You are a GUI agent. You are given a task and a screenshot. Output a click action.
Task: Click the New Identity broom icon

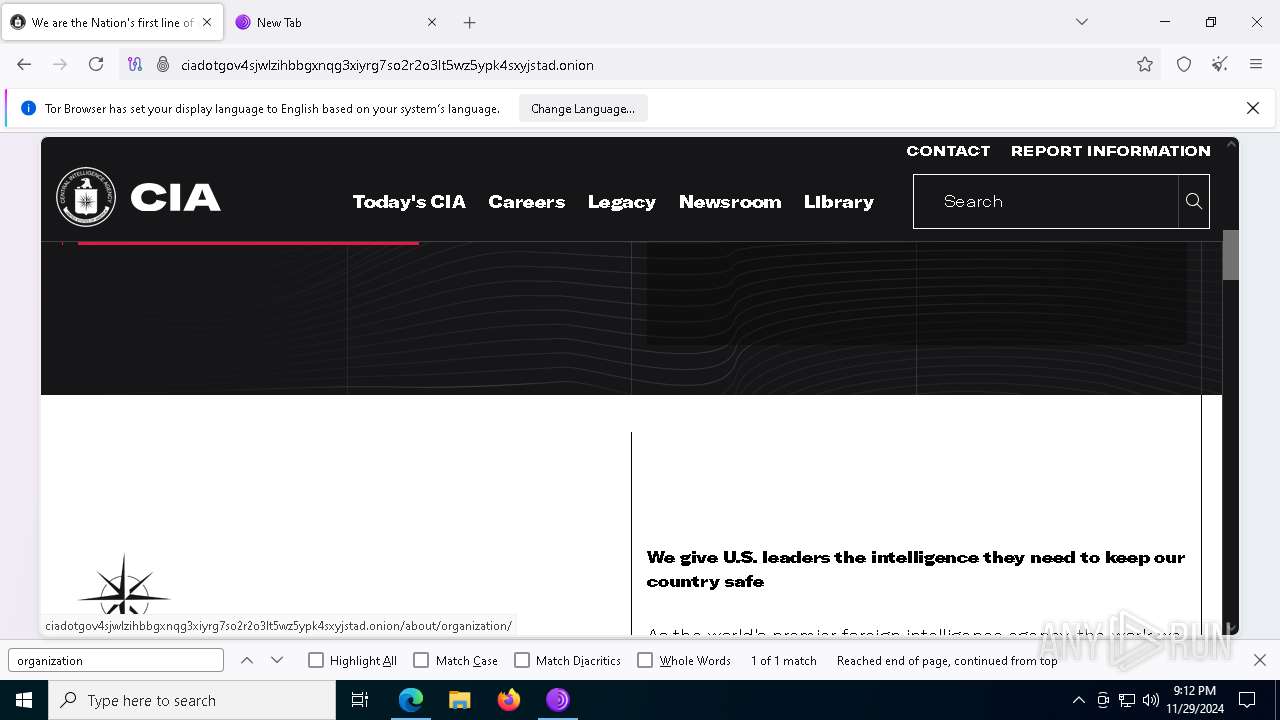click(1220, 64)
